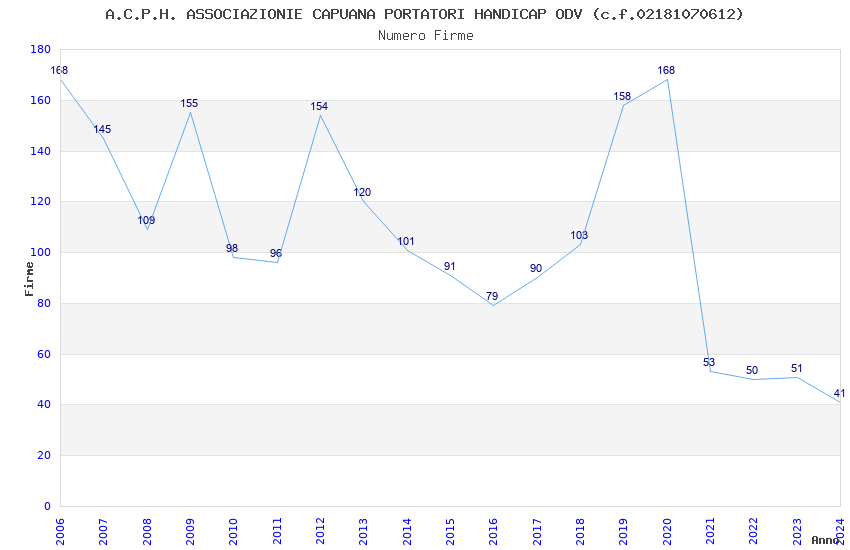This screenshot has width=850, height=550.
Task: Click the 40 y-axis tick value
Action: tap(44, 404)
